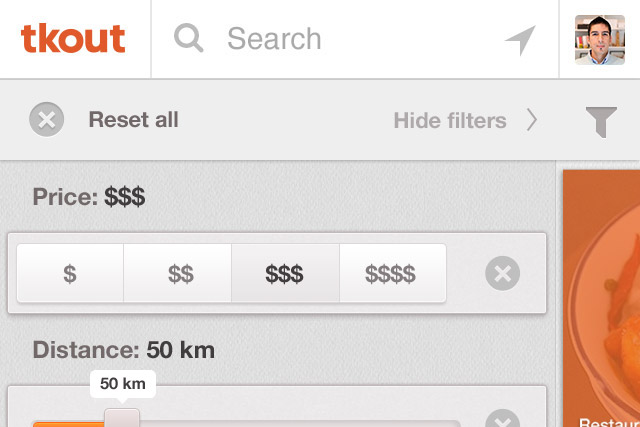Collapse filters using the chevron arrow
This screenshot has height=427, width=640.
click(531, 120)
